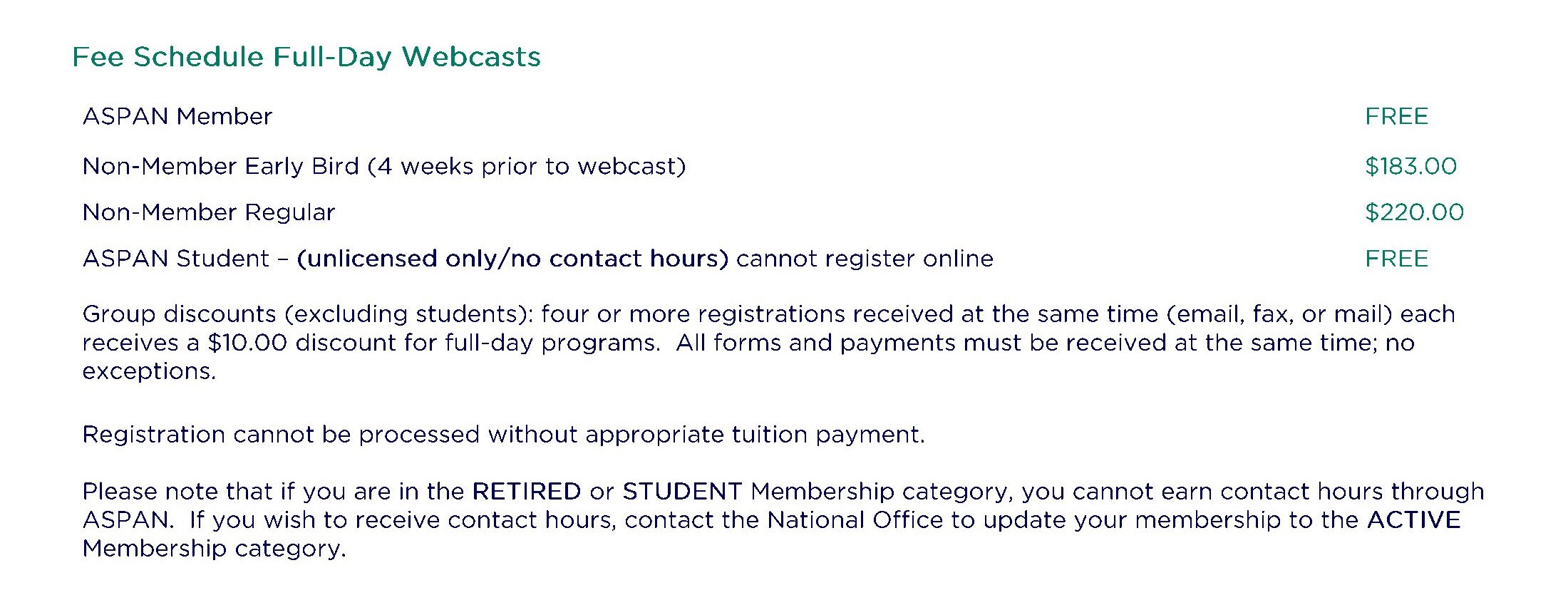
Task: Click the word ACTIVE in the note
Action: coord(1414,519)
